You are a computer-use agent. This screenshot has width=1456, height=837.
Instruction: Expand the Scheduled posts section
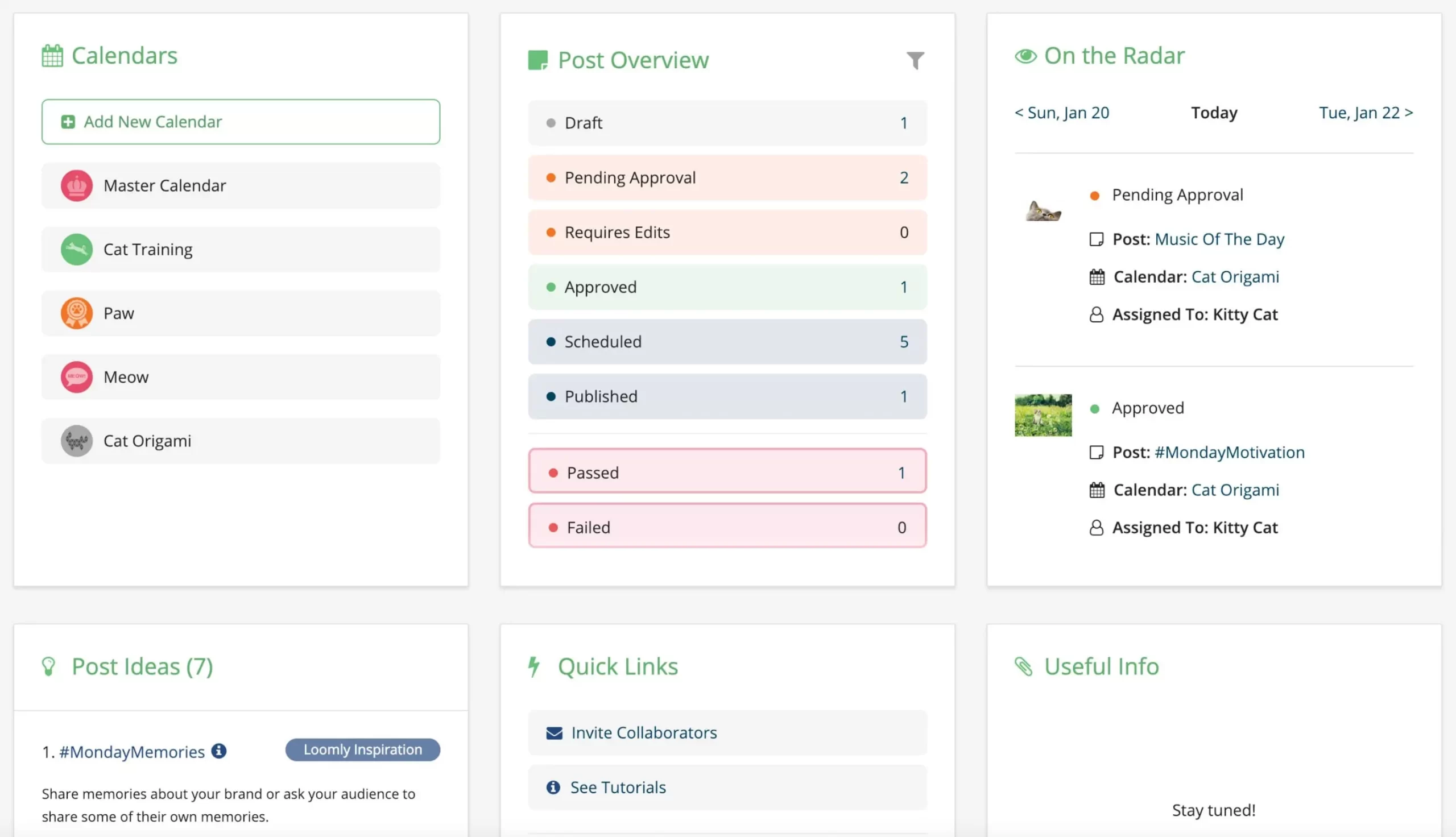coord(727,341)
